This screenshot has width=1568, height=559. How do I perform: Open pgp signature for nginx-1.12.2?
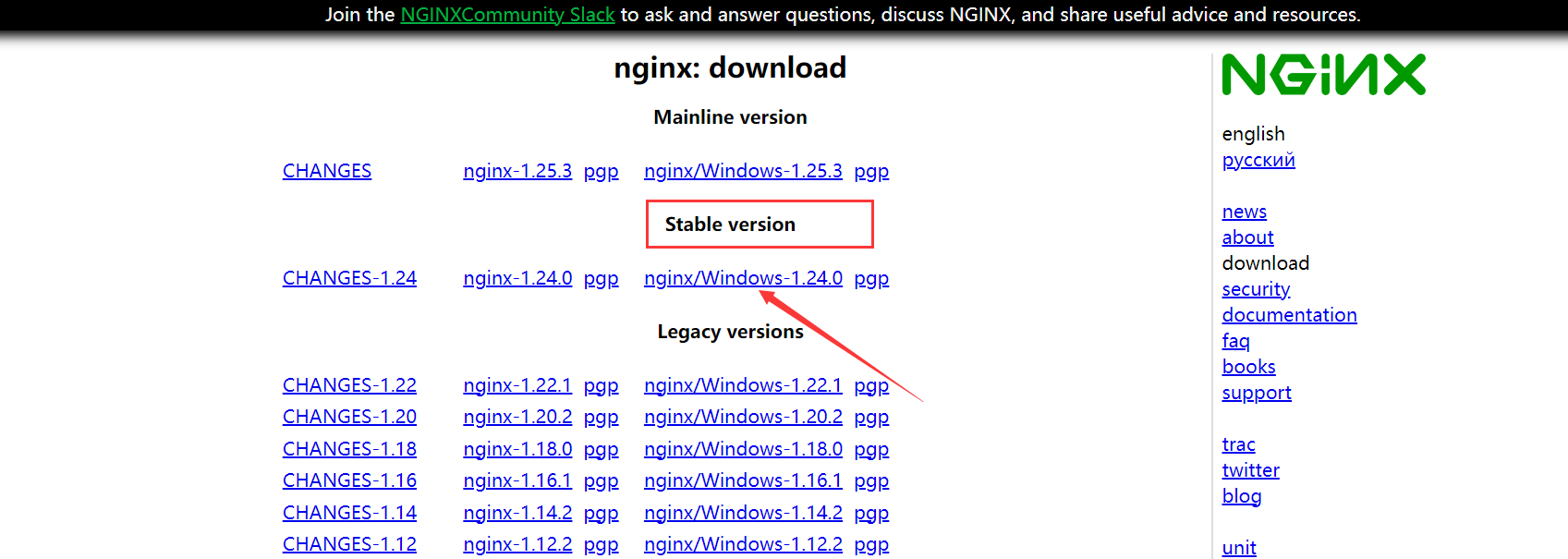pyautogui.click(x=601, y=545)
